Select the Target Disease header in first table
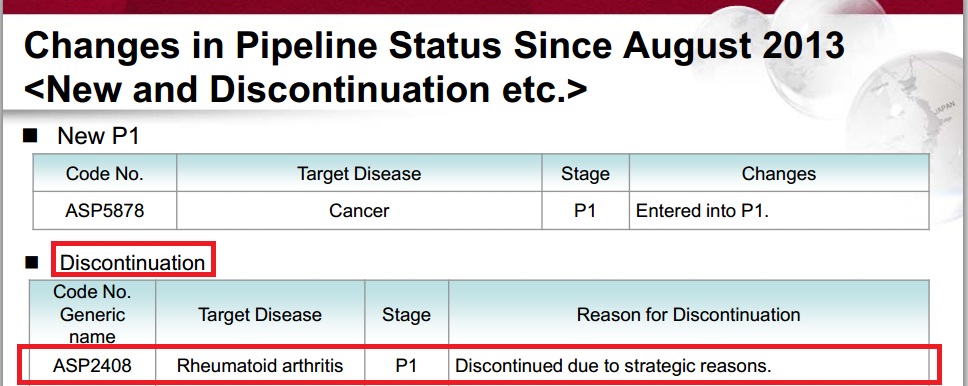968x386 pixels. pyautogui.click(x=359, y=174)
